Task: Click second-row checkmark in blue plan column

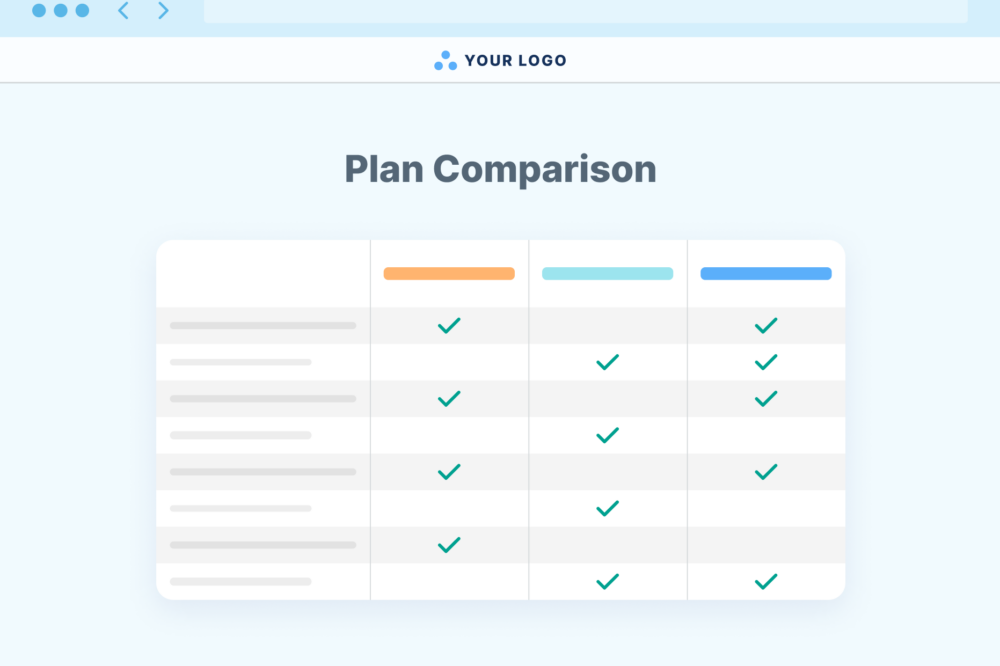Action: [x=766, y=362]
